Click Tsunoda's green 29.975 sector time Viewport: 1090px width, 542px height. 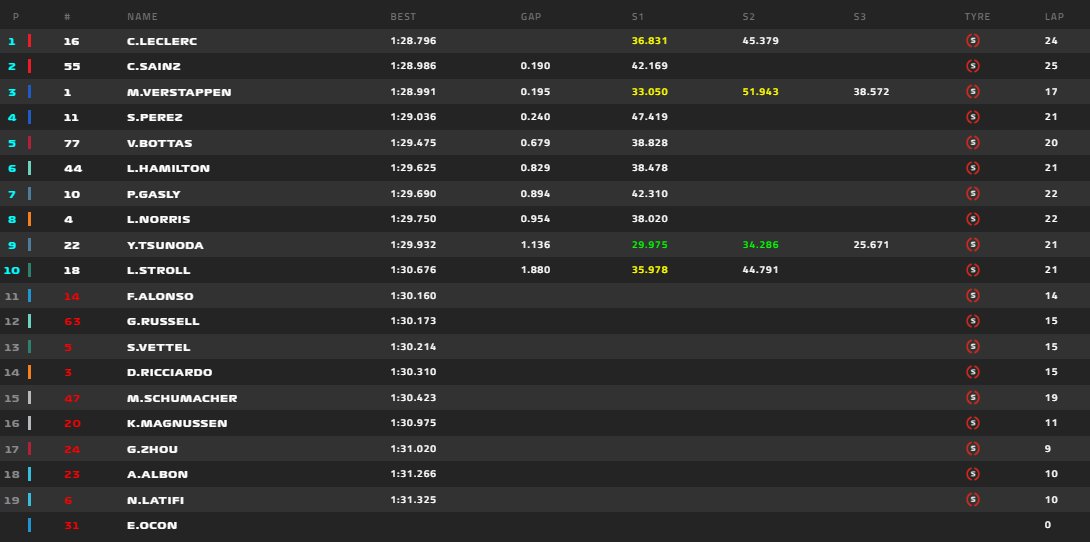(649, 245)
